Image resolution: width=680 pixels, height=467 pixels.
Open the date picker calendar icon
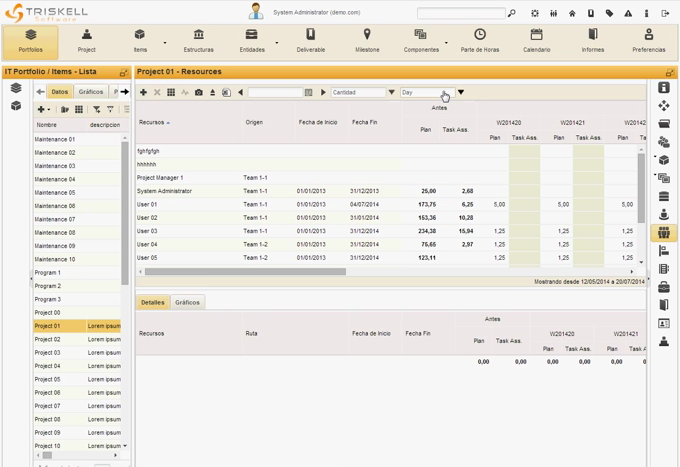tap(309, 92)
